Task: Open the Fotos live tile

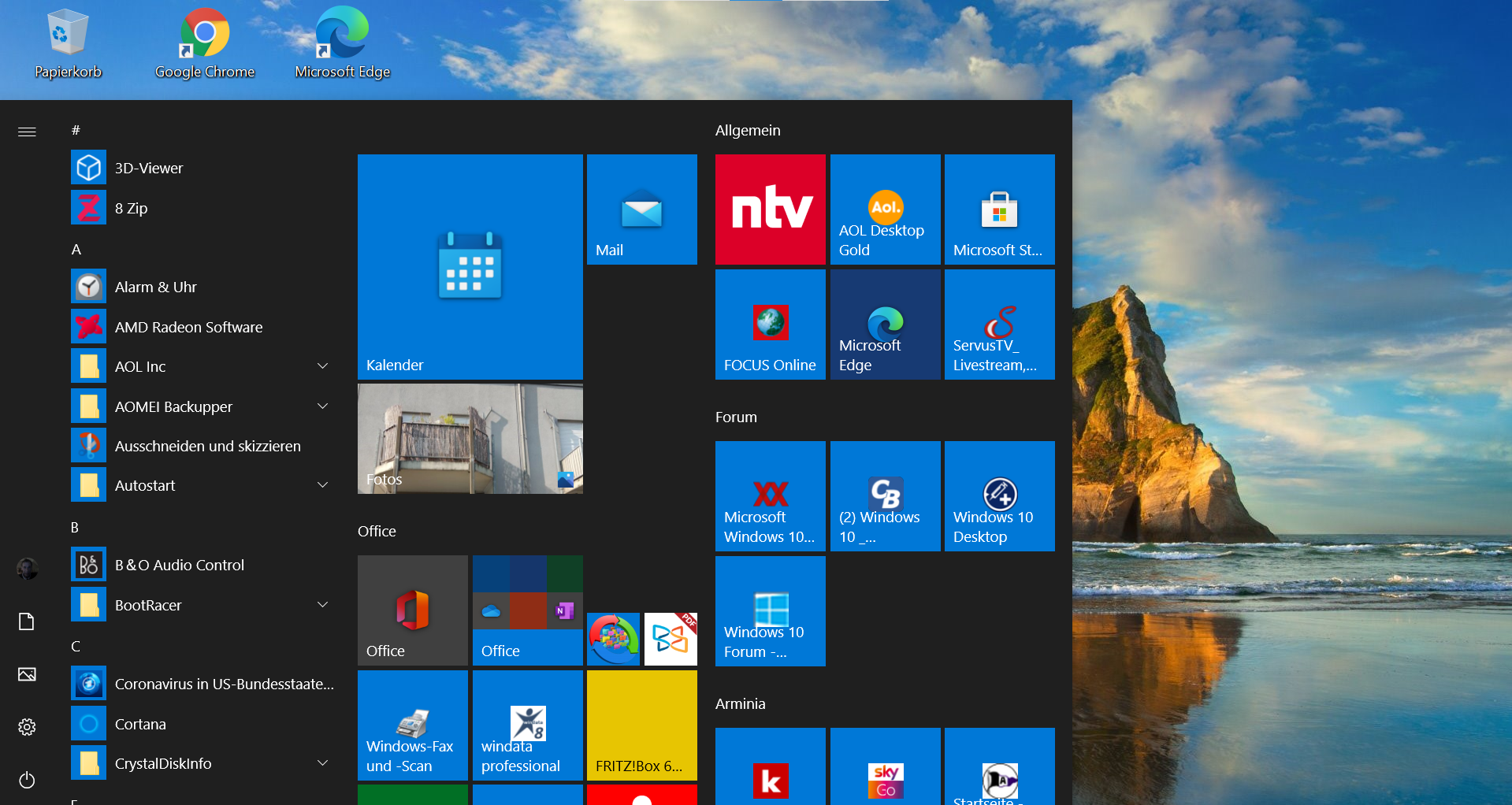Action: [x=470, y=439]
